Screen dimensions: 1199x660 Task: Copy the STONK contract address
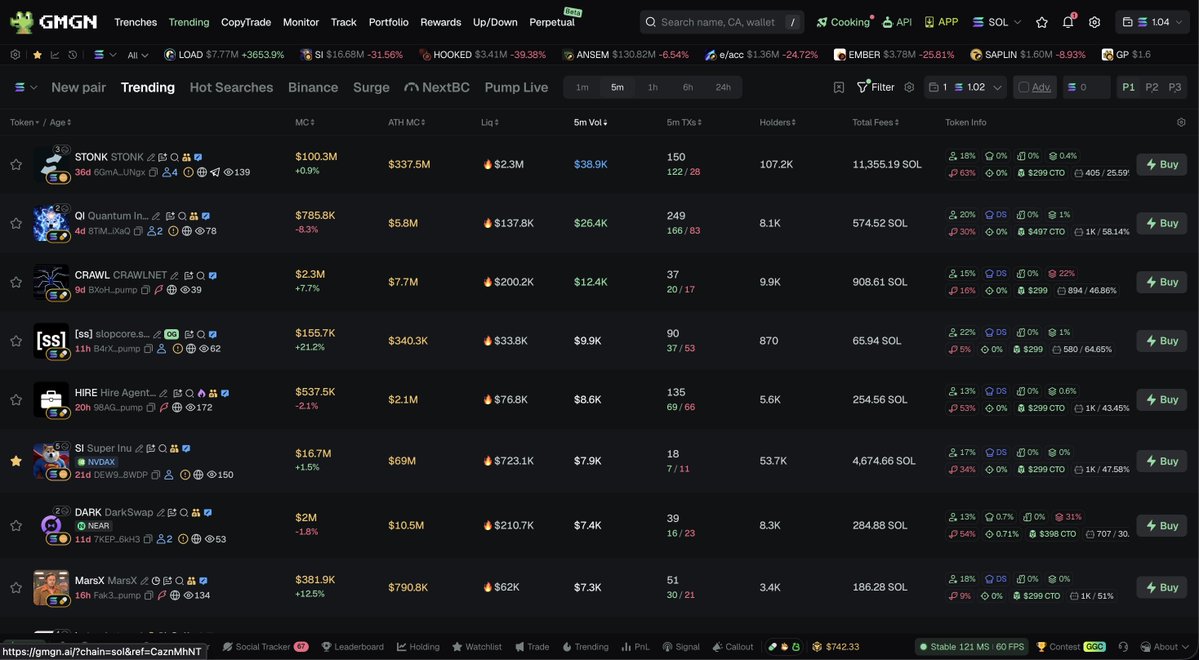[x=153, y=172]
